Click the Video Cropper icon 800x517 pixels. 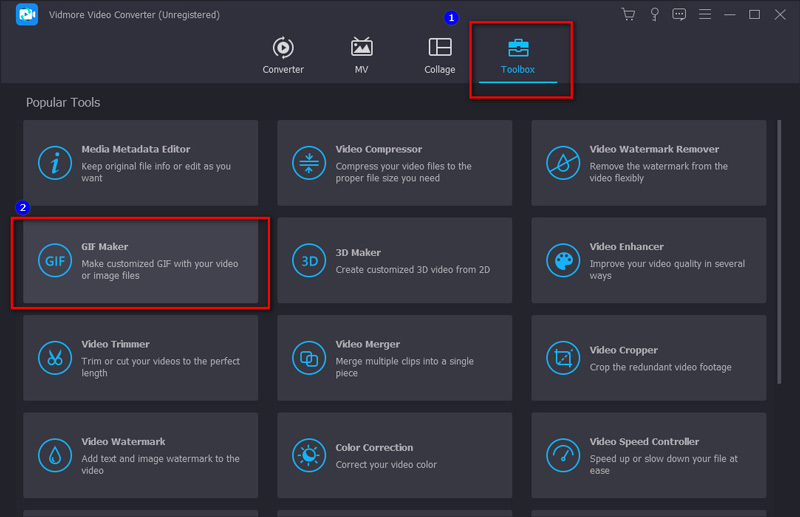(563, 358)
